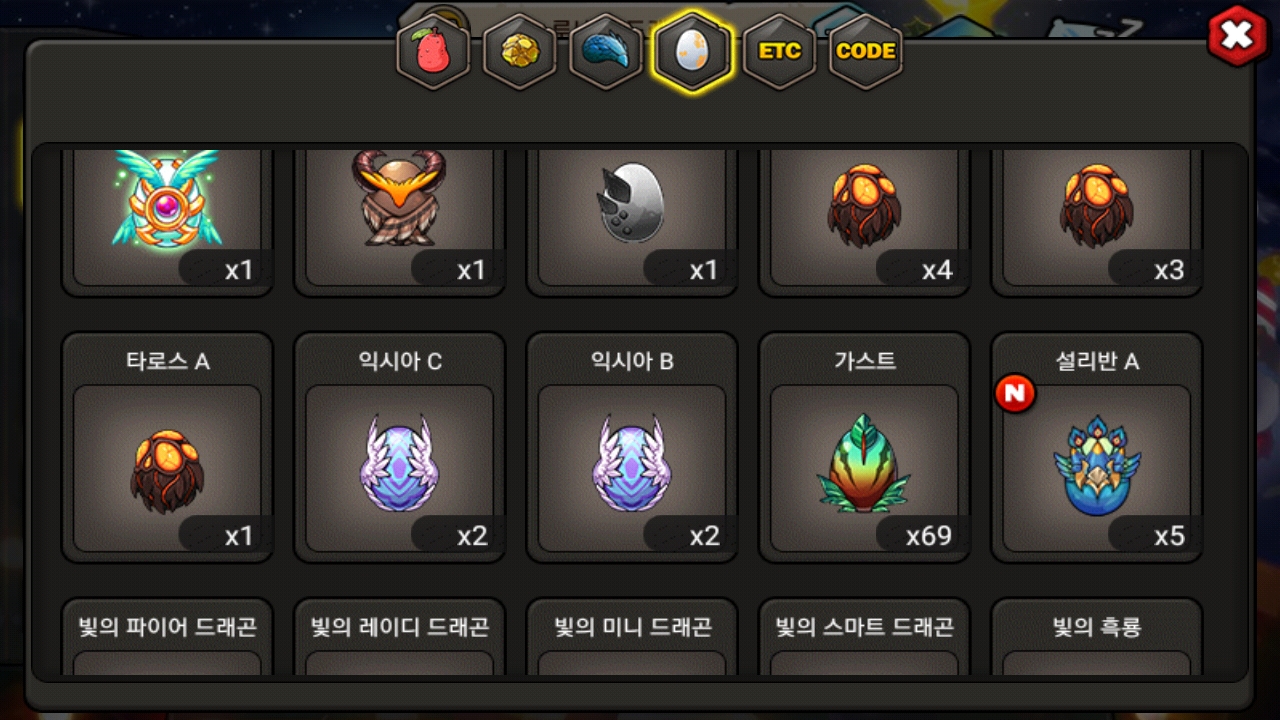
Task: Select the winged pink gem egg x1
Action: click(x=167, y=222)
